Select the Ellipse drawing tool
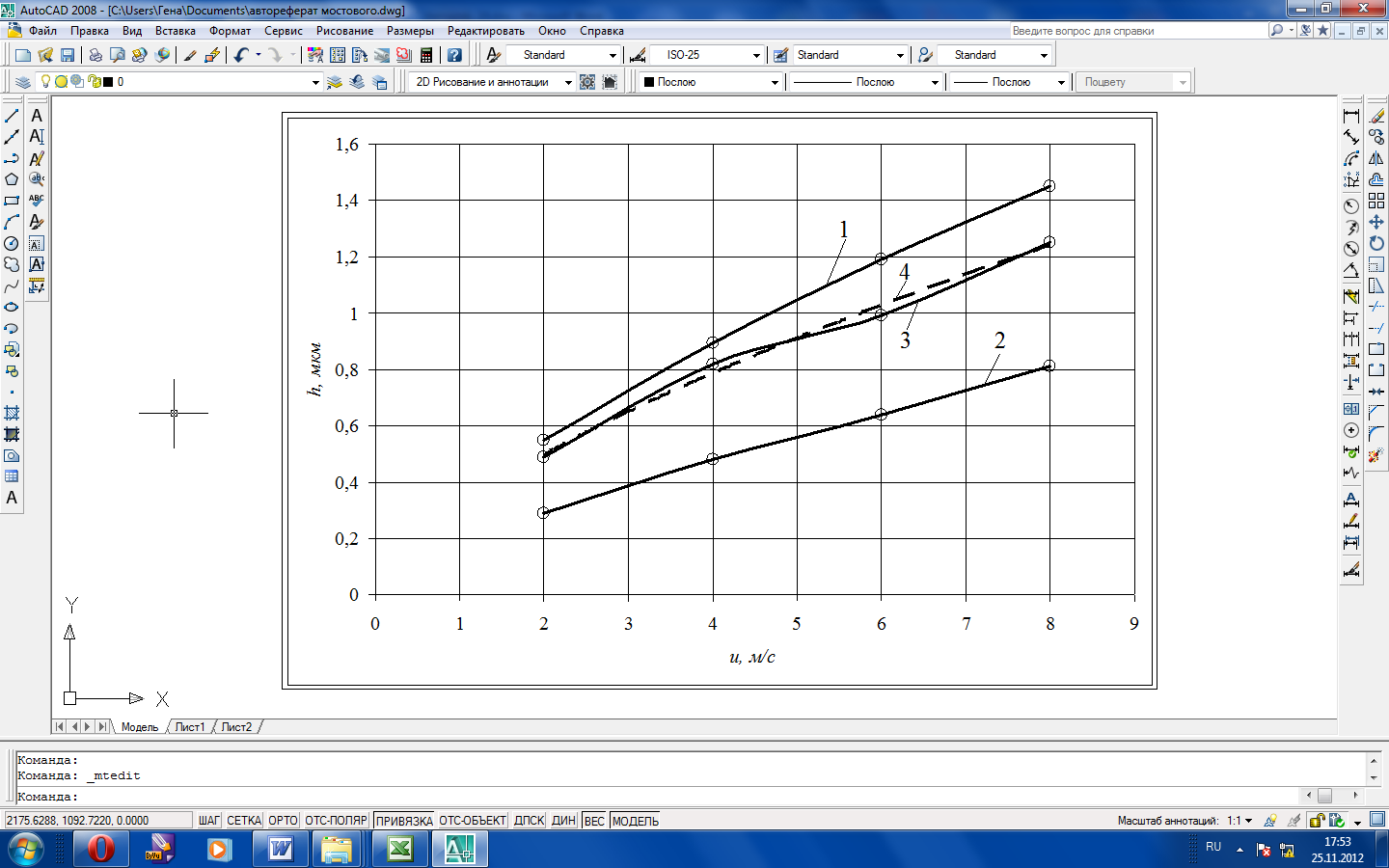1389x868 pixels. [12, 307]
